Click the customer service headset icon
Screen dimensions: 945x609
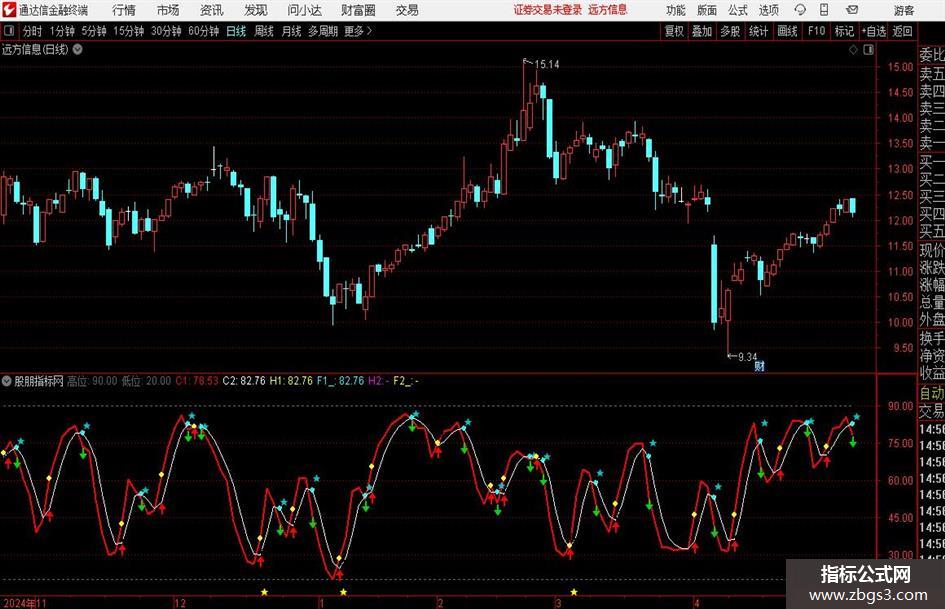point(800,10)
